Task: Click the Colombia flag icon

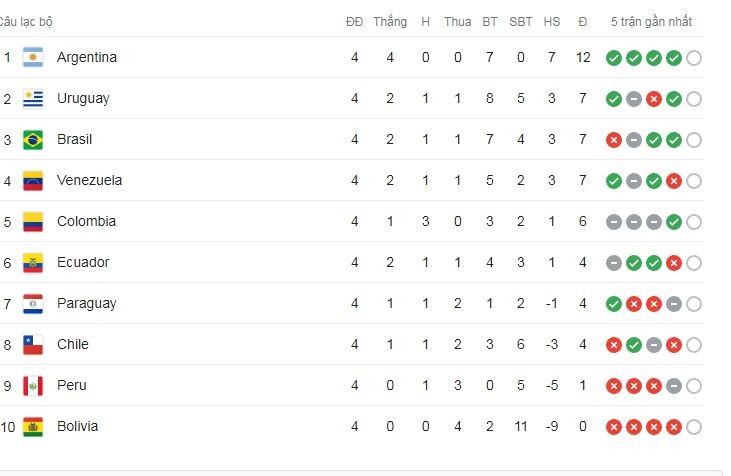Action: click(33, 221)
